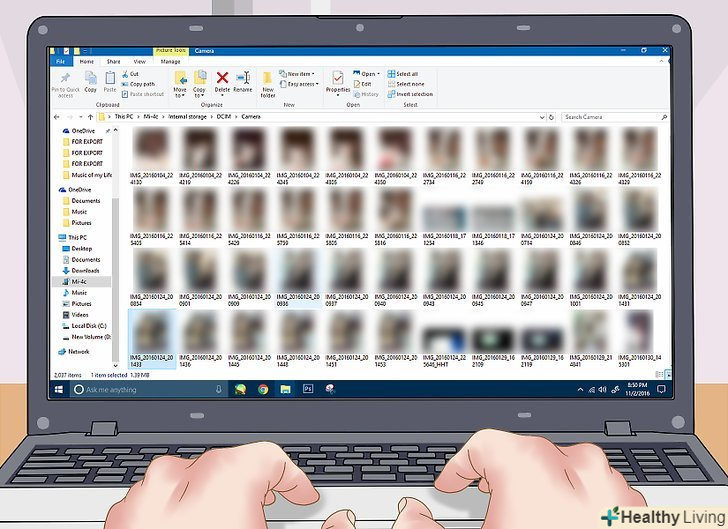Open the New item dropdown

click(x=297, y=74)
